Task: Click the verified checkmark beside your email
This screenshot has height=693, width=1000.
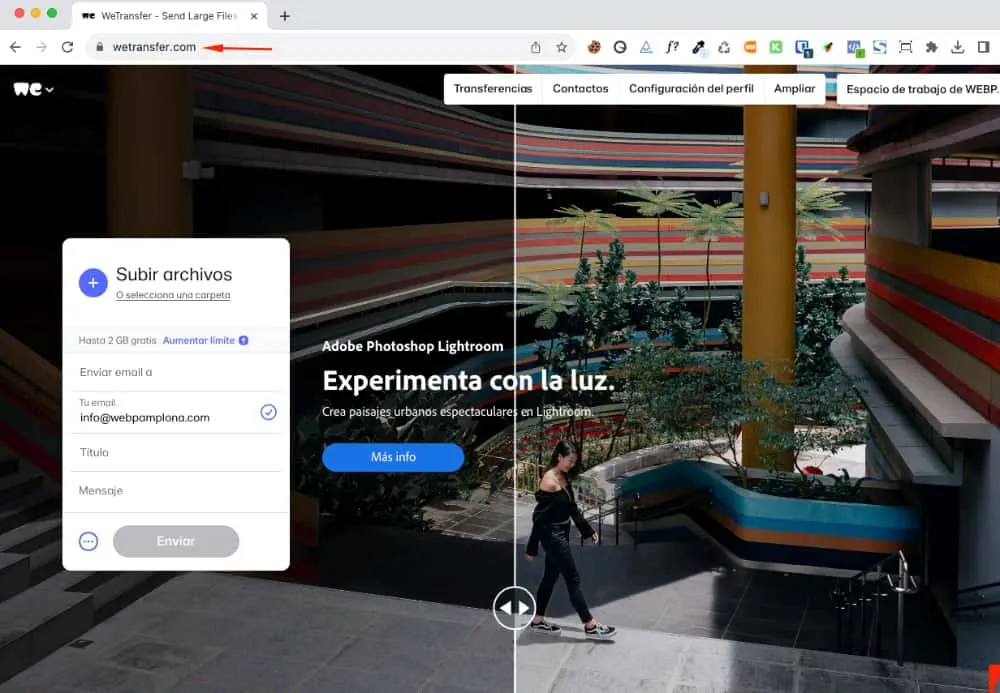Action: click(x=268, y=412)
